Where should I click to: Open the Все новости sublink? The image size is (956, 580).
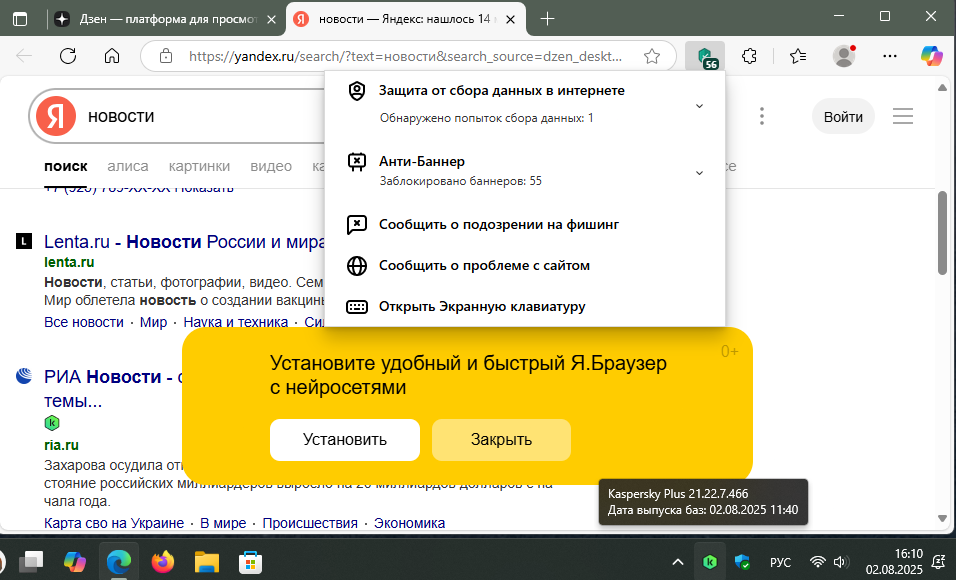(84, 322)
